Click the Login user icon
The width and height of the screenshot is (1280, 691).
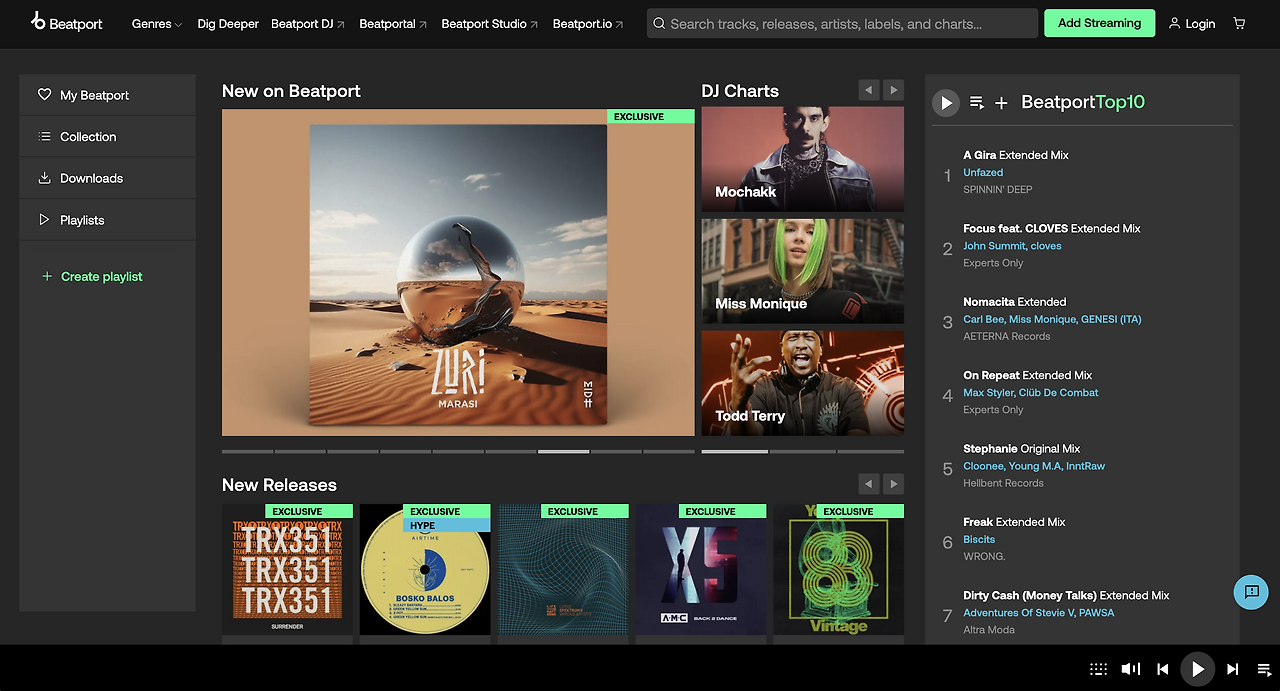tap(1174, 23)
